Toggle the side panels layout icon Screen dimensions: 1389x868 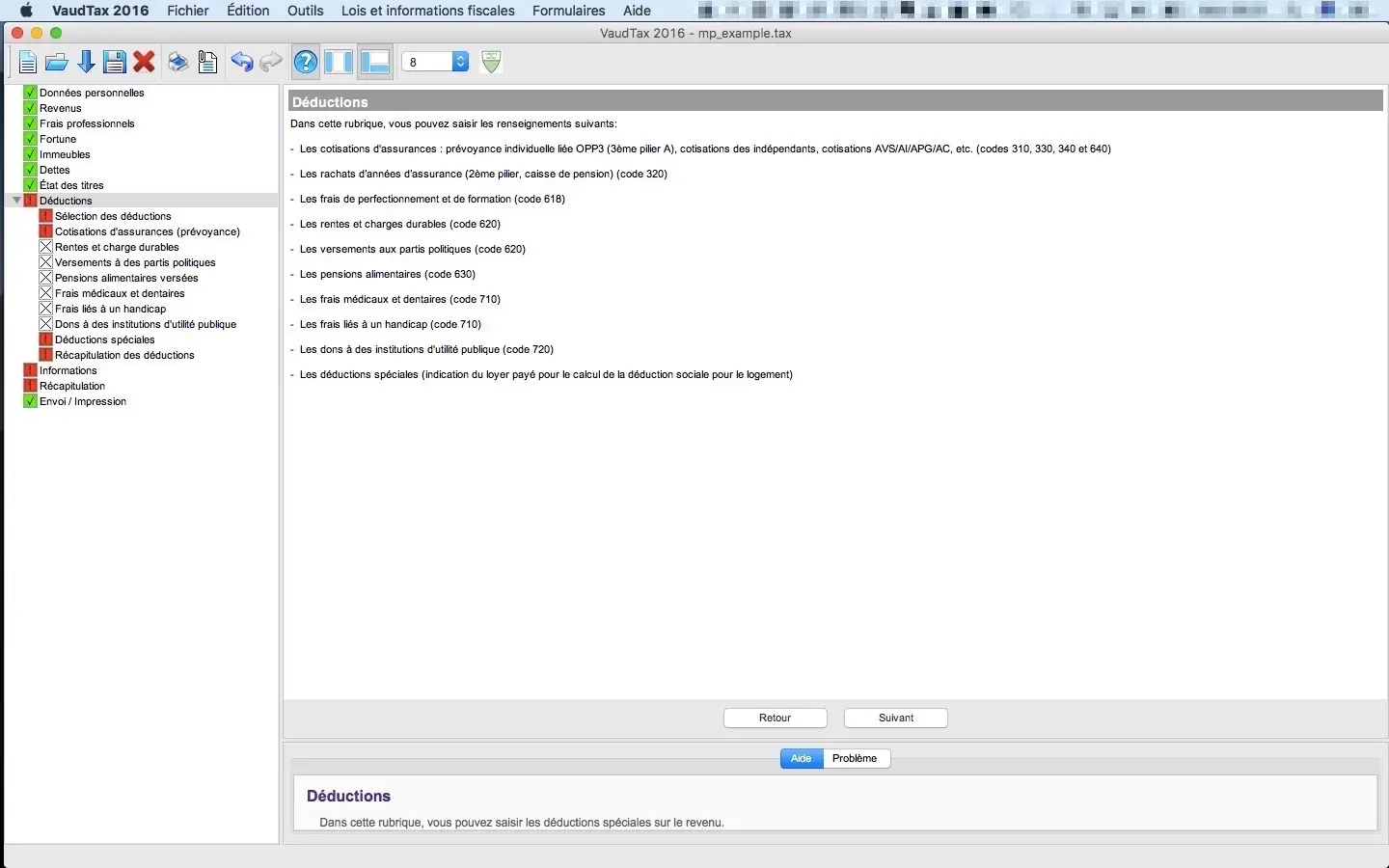coord(339,63)
